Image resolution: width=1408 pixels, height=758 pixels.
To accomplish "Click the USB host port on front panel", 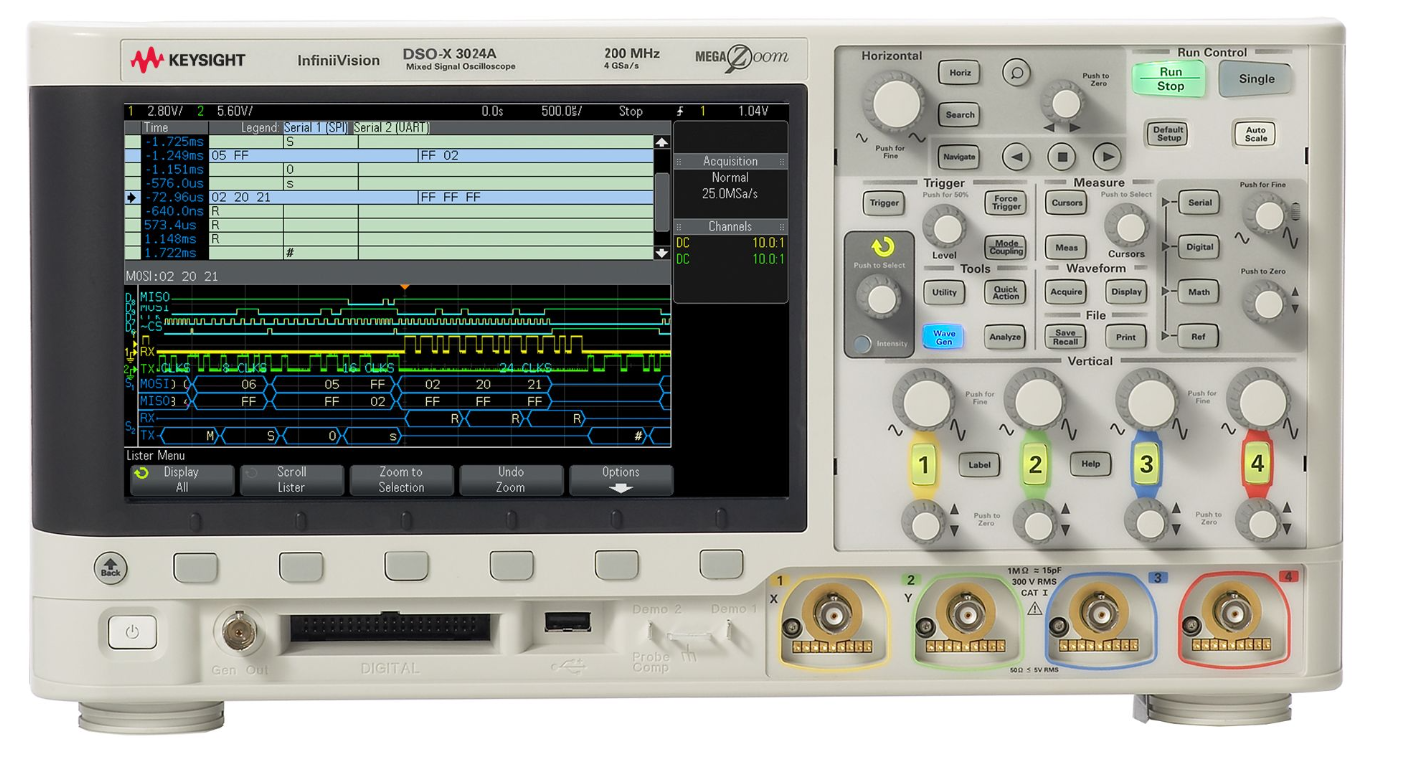I will coord(567,622).
